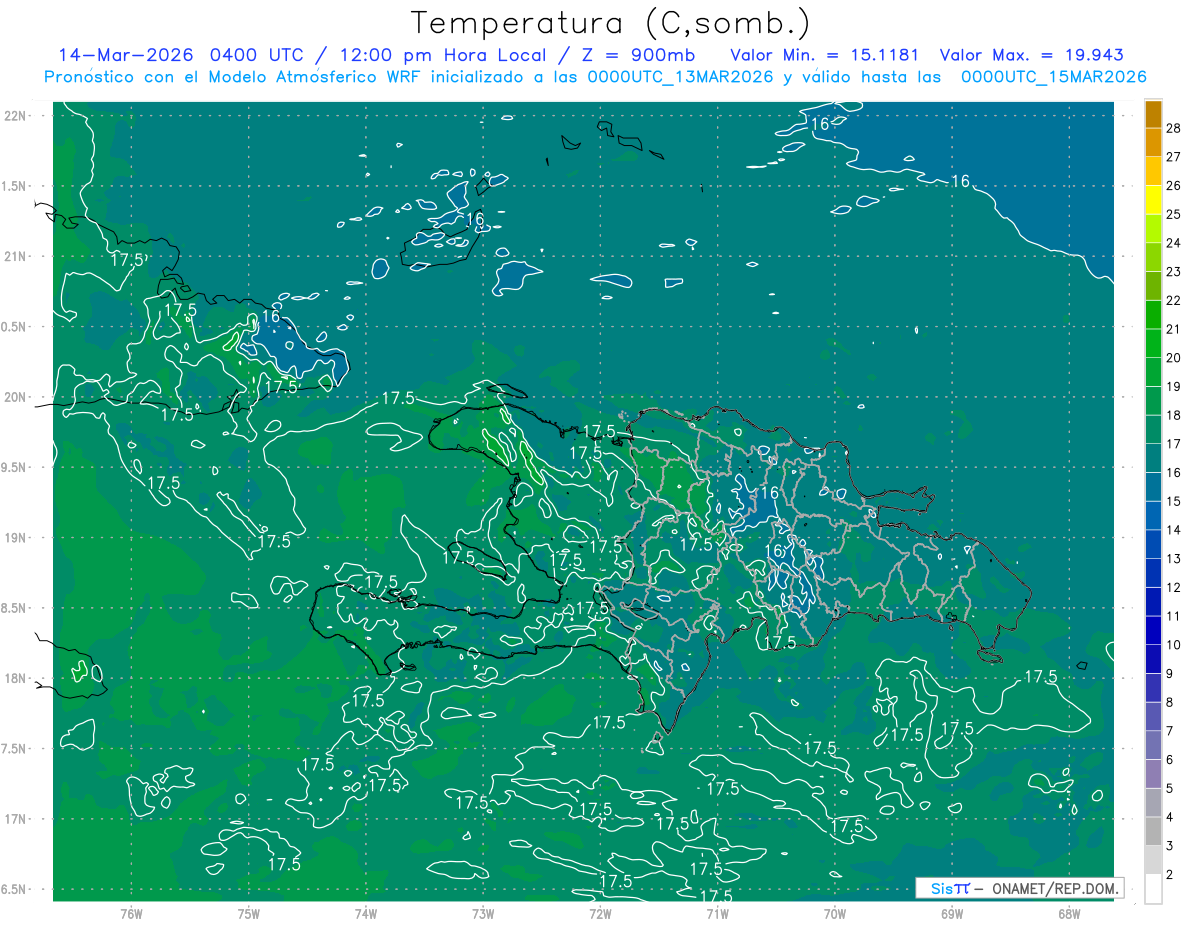1200x927 pixels.
Task: Click the colorbar label "25"
Action: click(1175, 214)
